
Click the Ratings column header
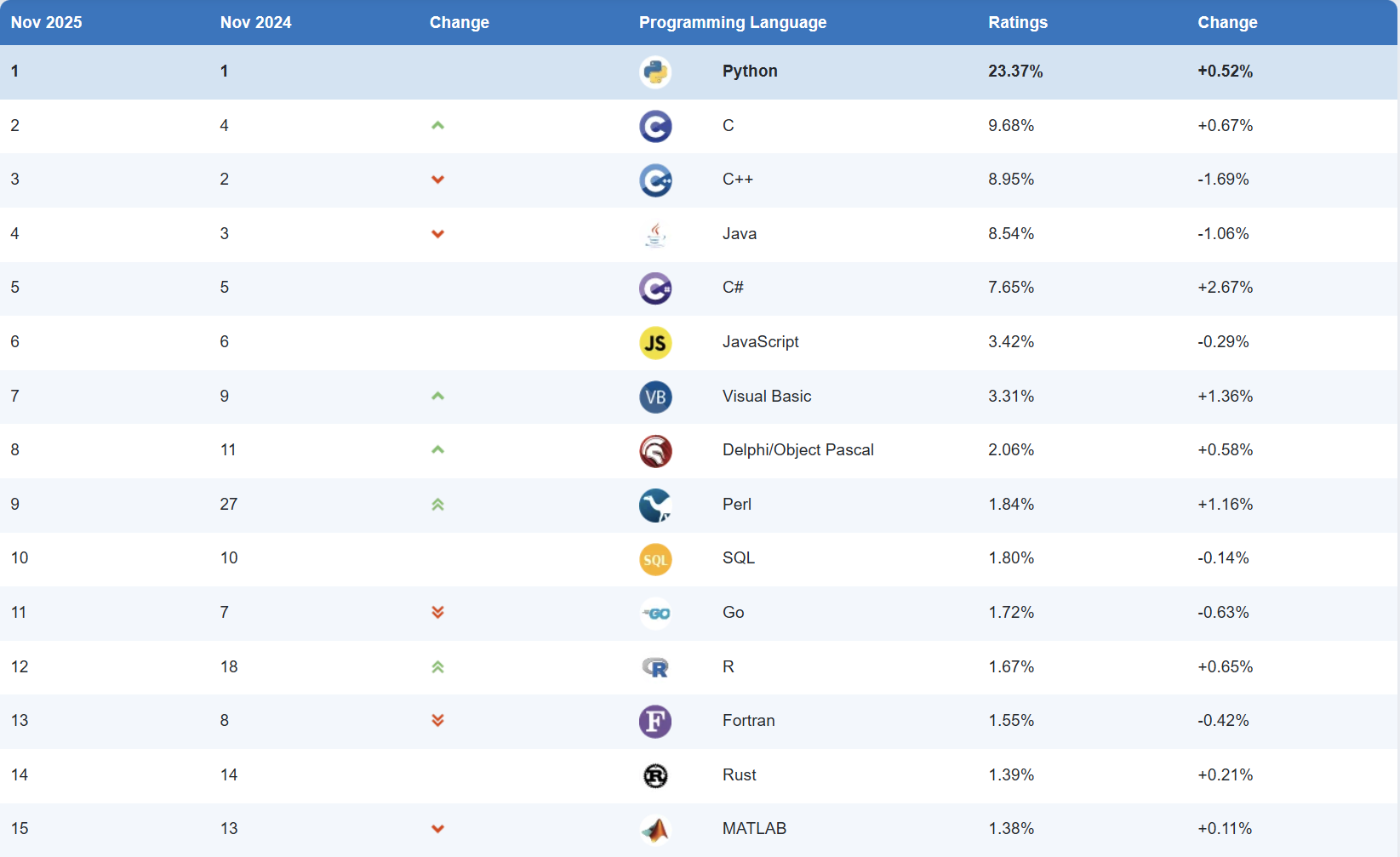coord(1018,23)
